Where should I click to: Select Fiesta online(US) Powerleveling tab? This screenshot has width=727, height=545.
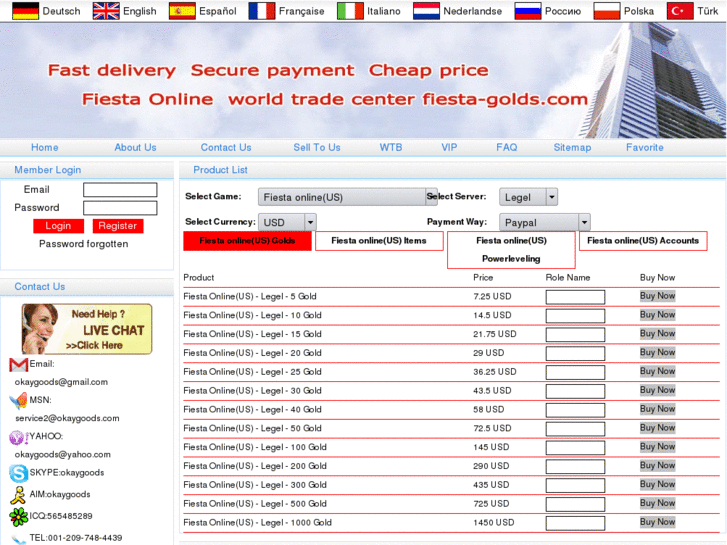511,250
